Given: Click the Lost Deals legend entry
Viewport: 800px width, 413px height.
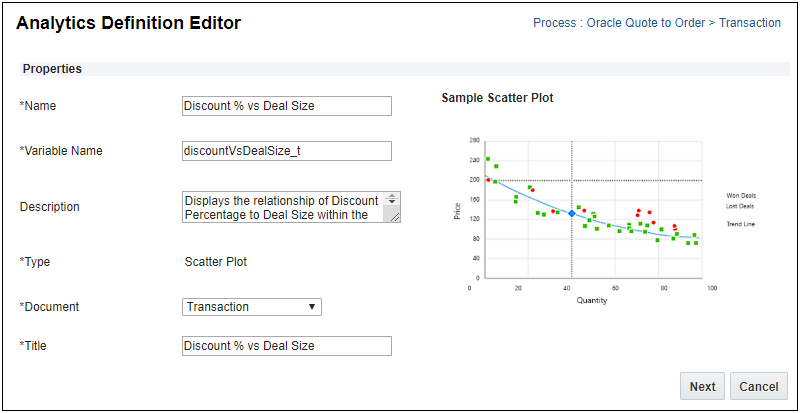Looking at the screenshot, I should tap(741, 206).
